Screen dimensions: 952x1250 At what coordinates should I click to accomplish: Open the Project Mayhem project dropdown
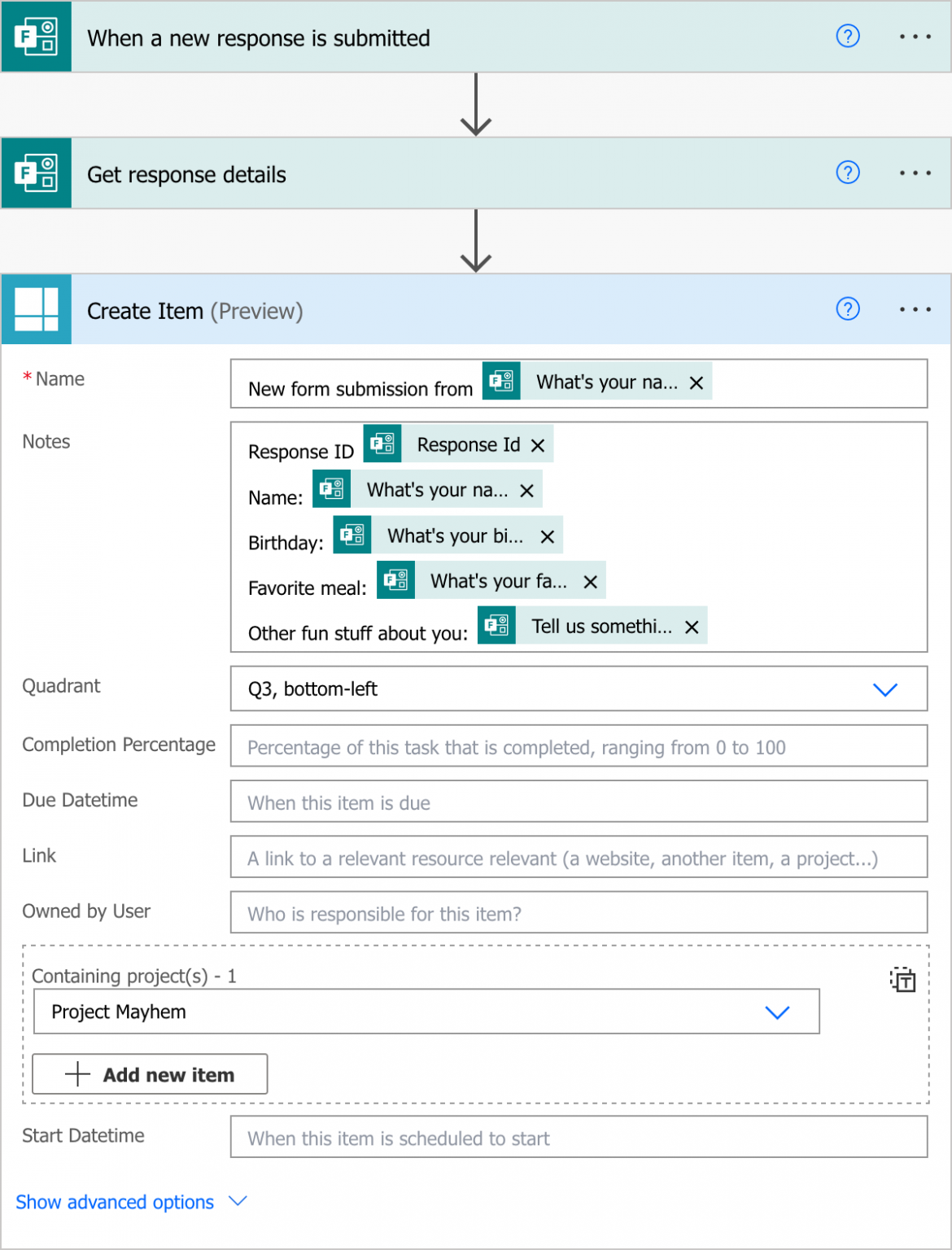(777, 1012)
